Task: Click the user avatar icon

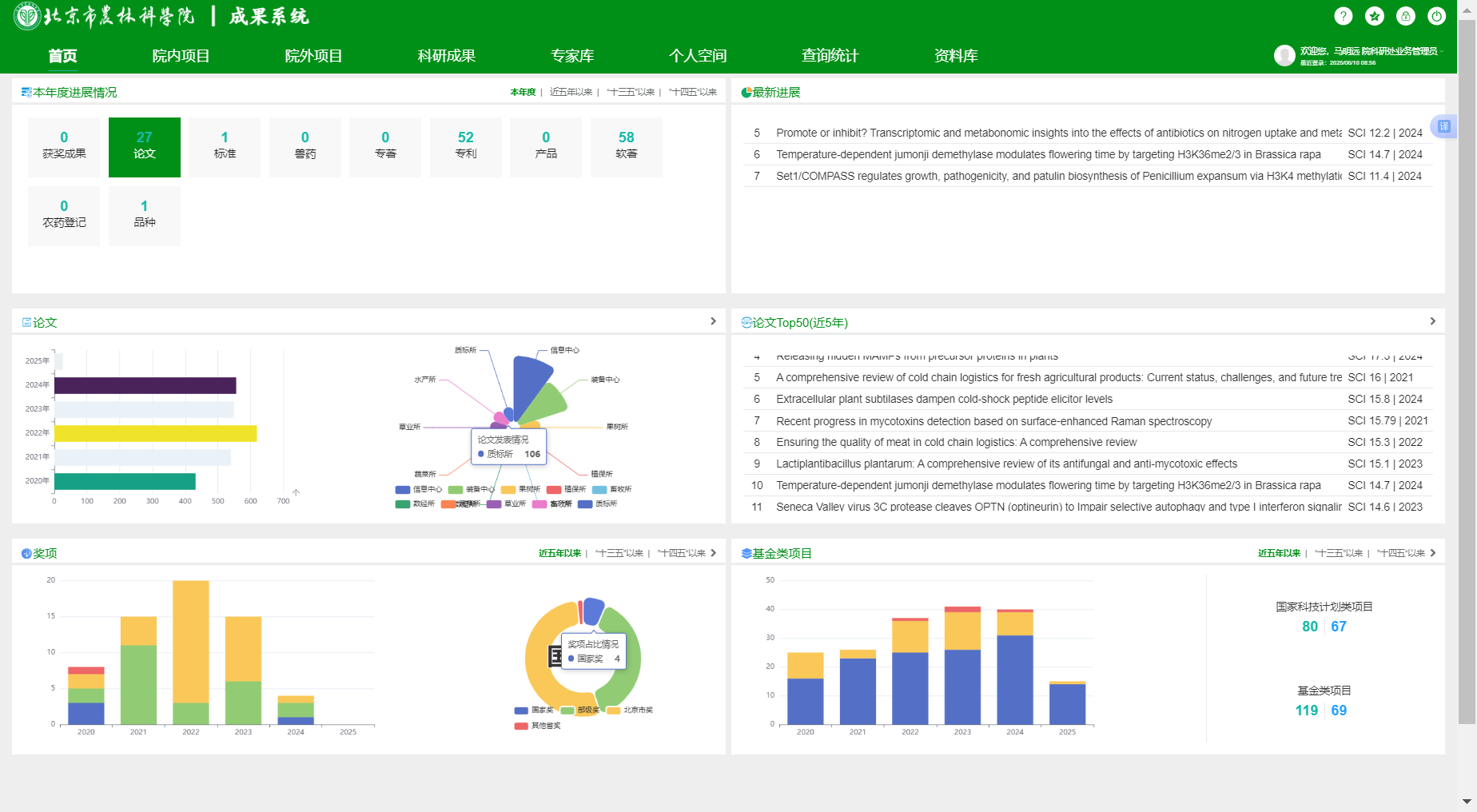Action: click(x=1284, y=55)
